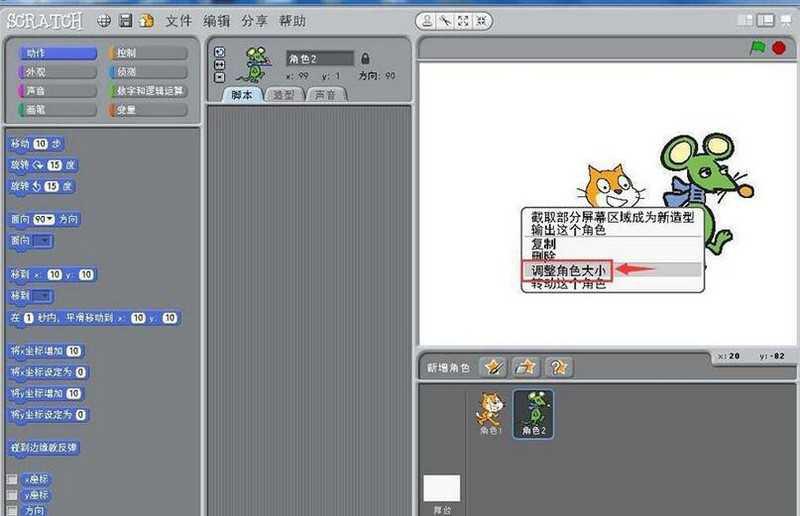The height and width of the screenshot is (516, 800).
Task: Click the 角色1 cat sprite thumbnail
Action: tap(489, 411)
